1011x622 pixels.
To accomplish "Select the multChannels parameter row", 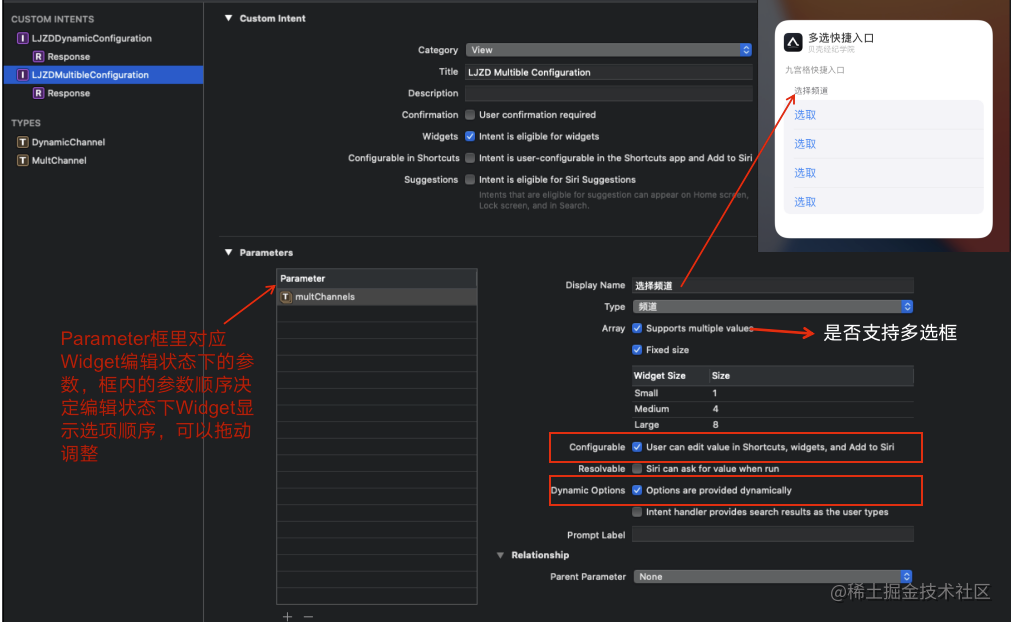I will [x=377, y=297].
